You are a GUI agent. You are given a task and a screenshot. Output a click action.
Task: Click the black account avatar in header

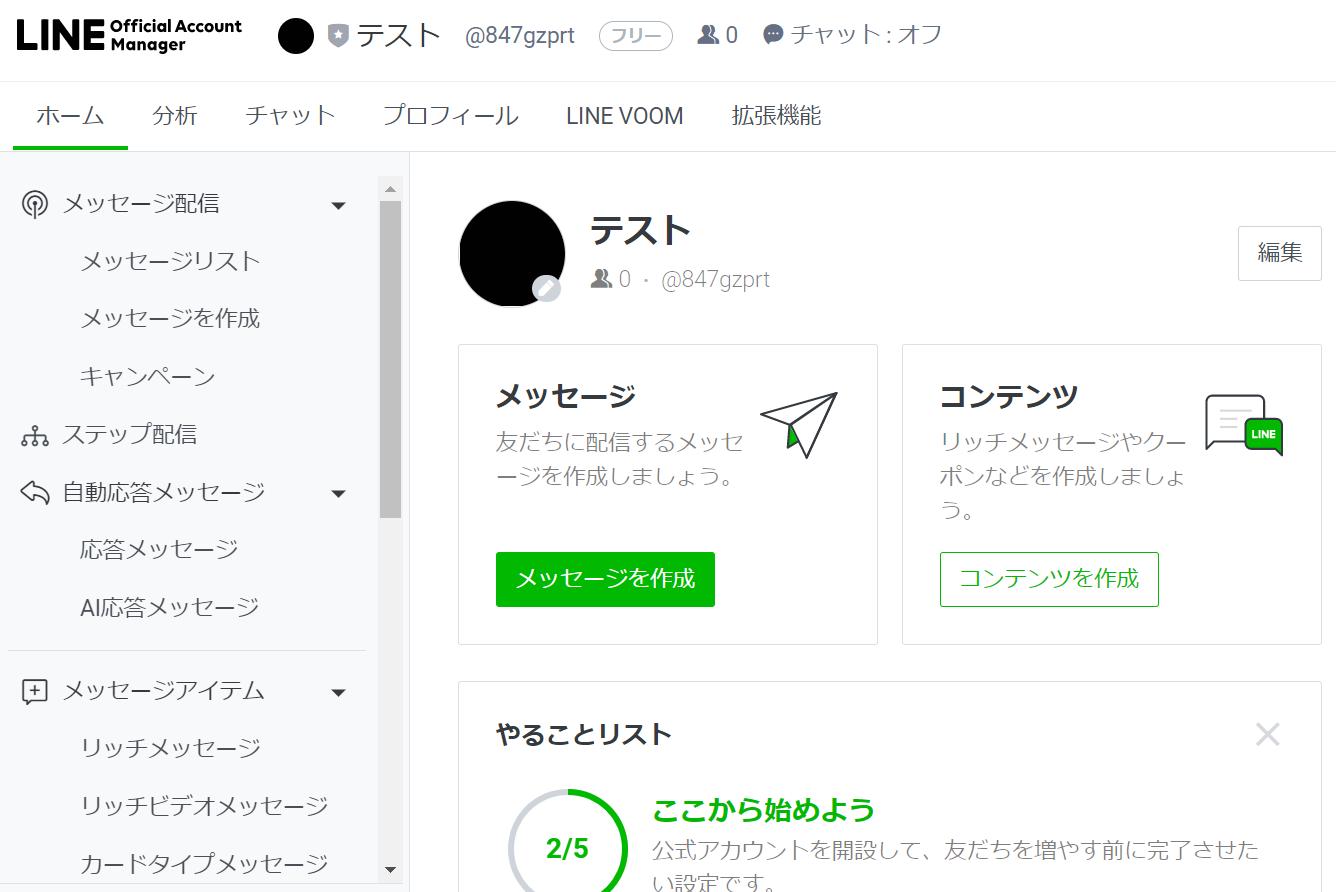(x=296, y=36)
